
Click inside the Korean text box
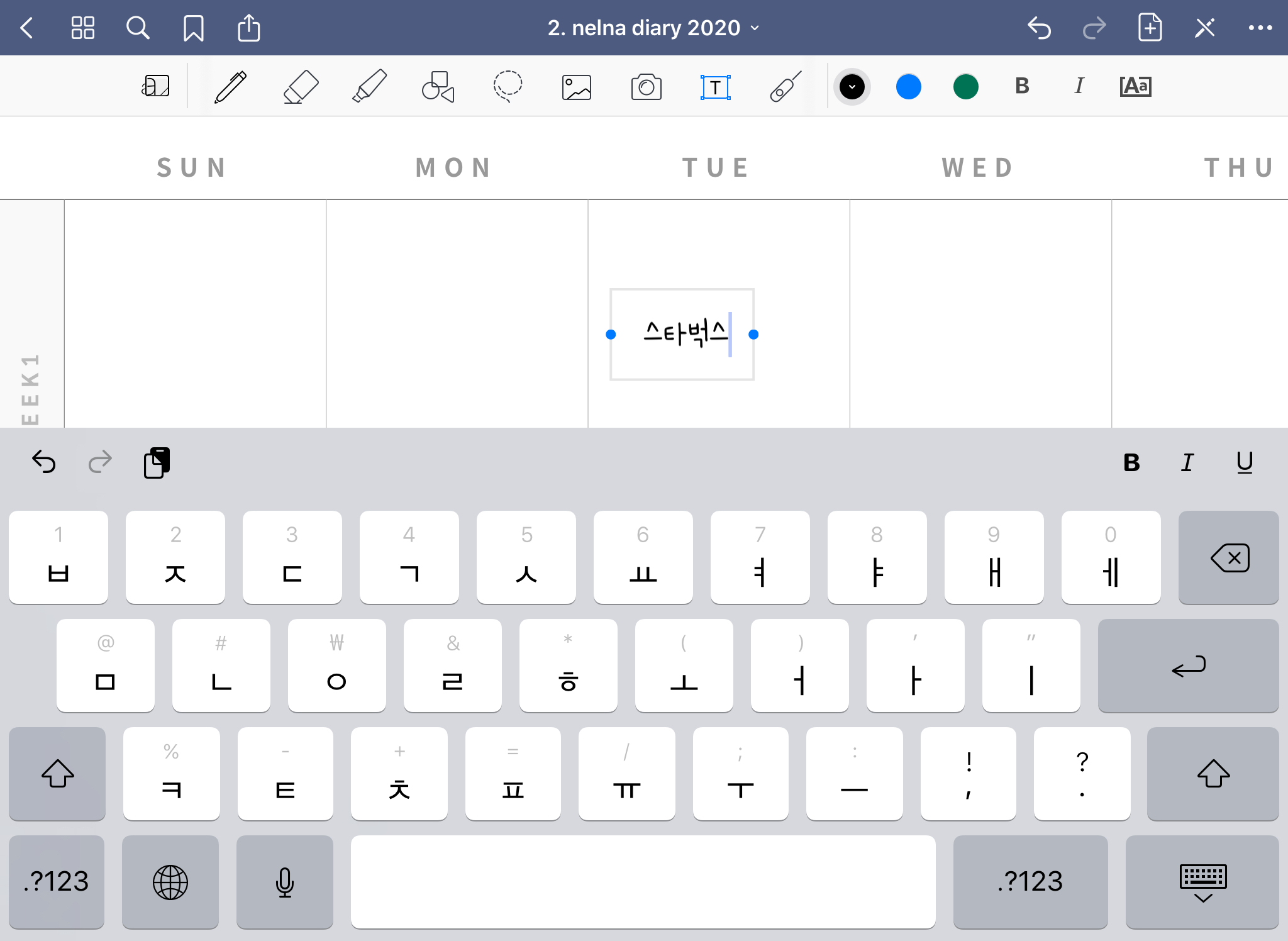coord(682,335)
